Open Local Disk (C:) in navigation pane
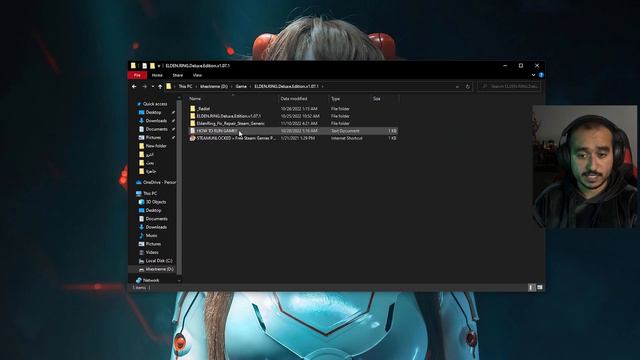 159,260
